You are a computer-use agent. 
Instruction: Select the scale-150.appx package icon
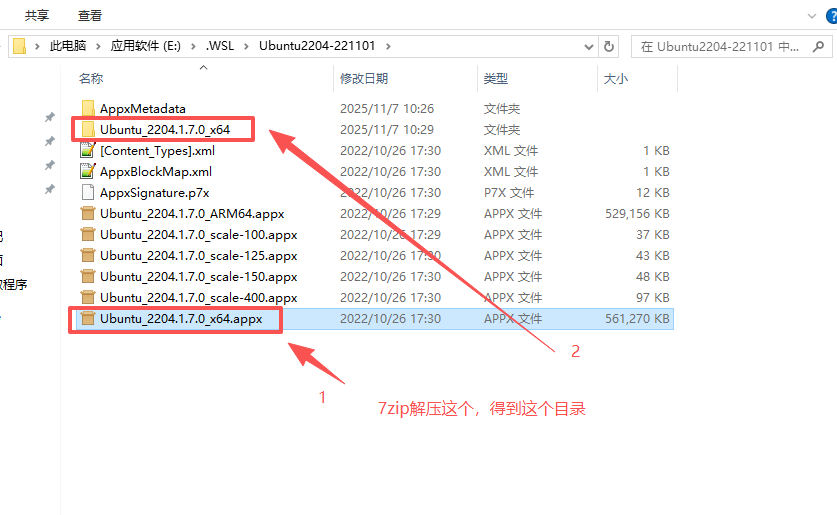(x=88, y=276)
